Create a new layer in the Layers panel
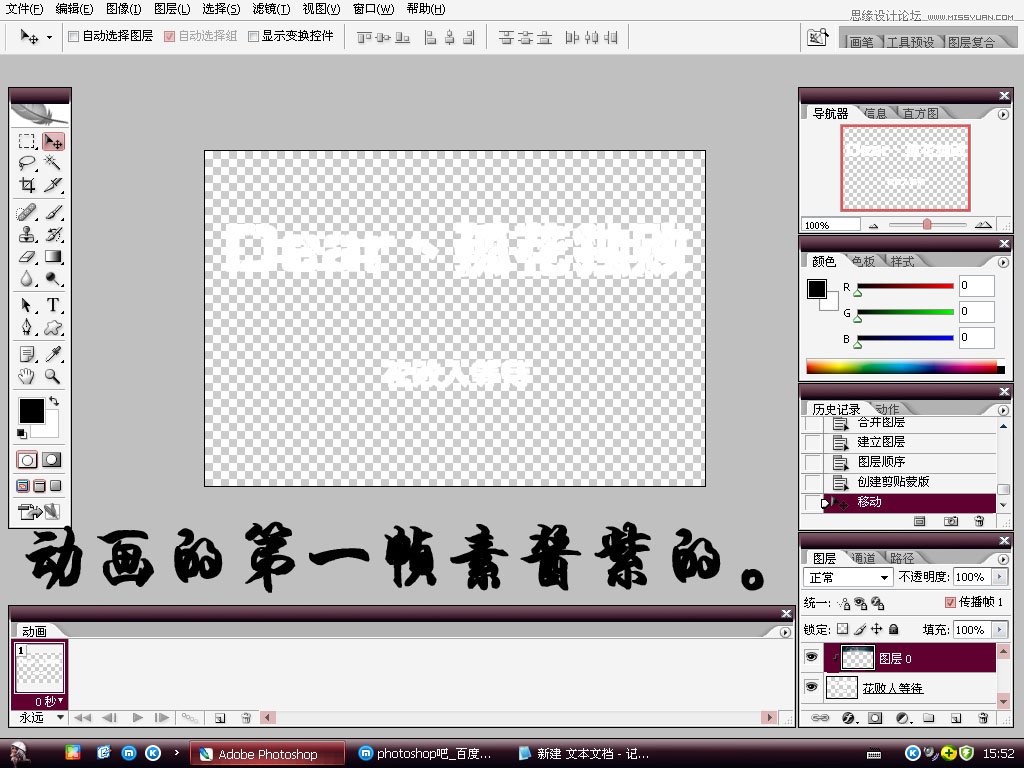1024x768 pixels. tap(955, 718)
